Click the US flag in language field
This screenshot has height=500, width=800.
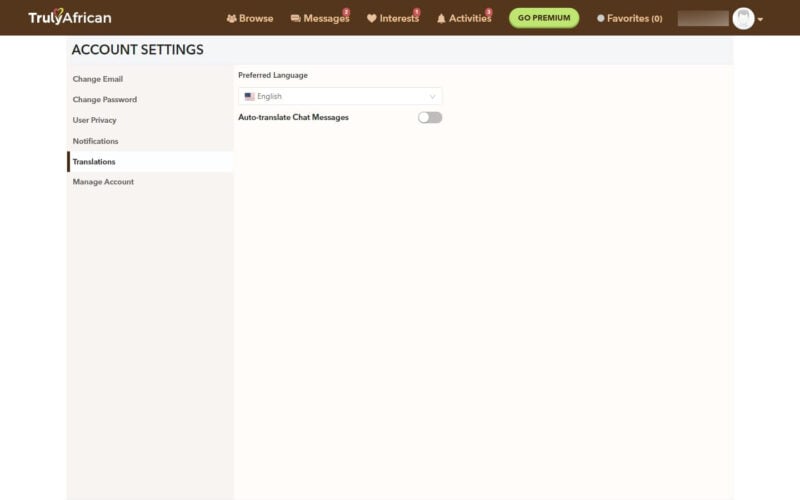[x=249, y=96]
